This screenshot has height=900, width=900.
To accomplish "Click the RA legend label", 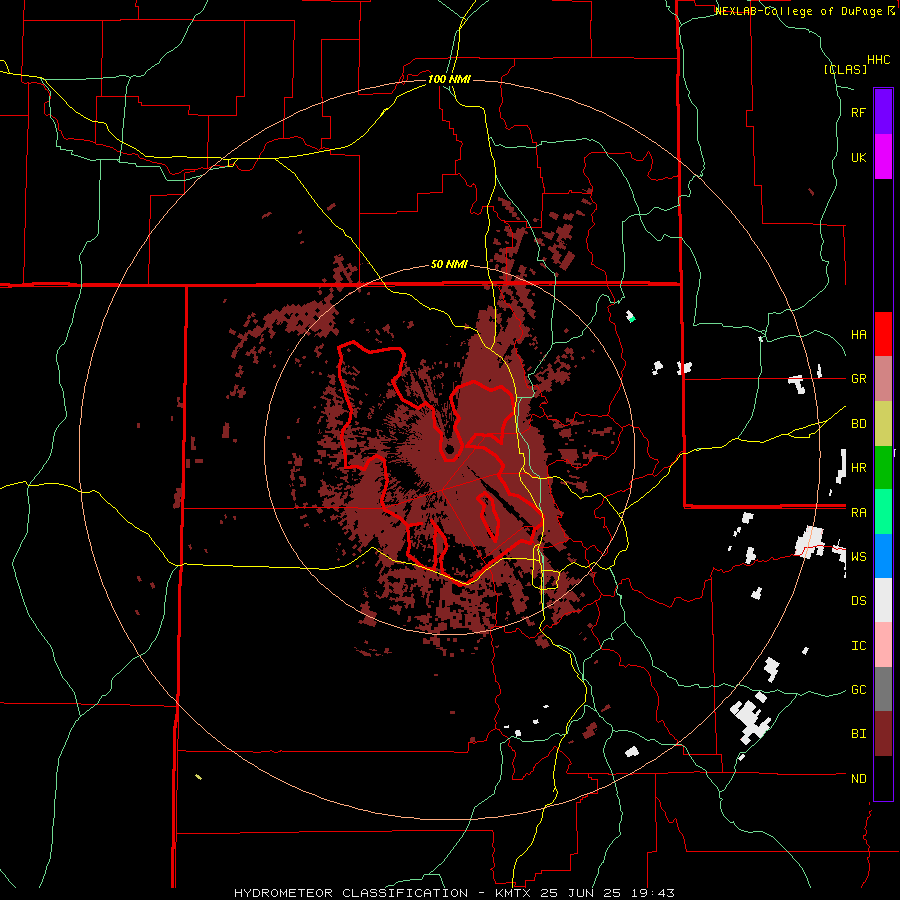I will tap(858, 513).
